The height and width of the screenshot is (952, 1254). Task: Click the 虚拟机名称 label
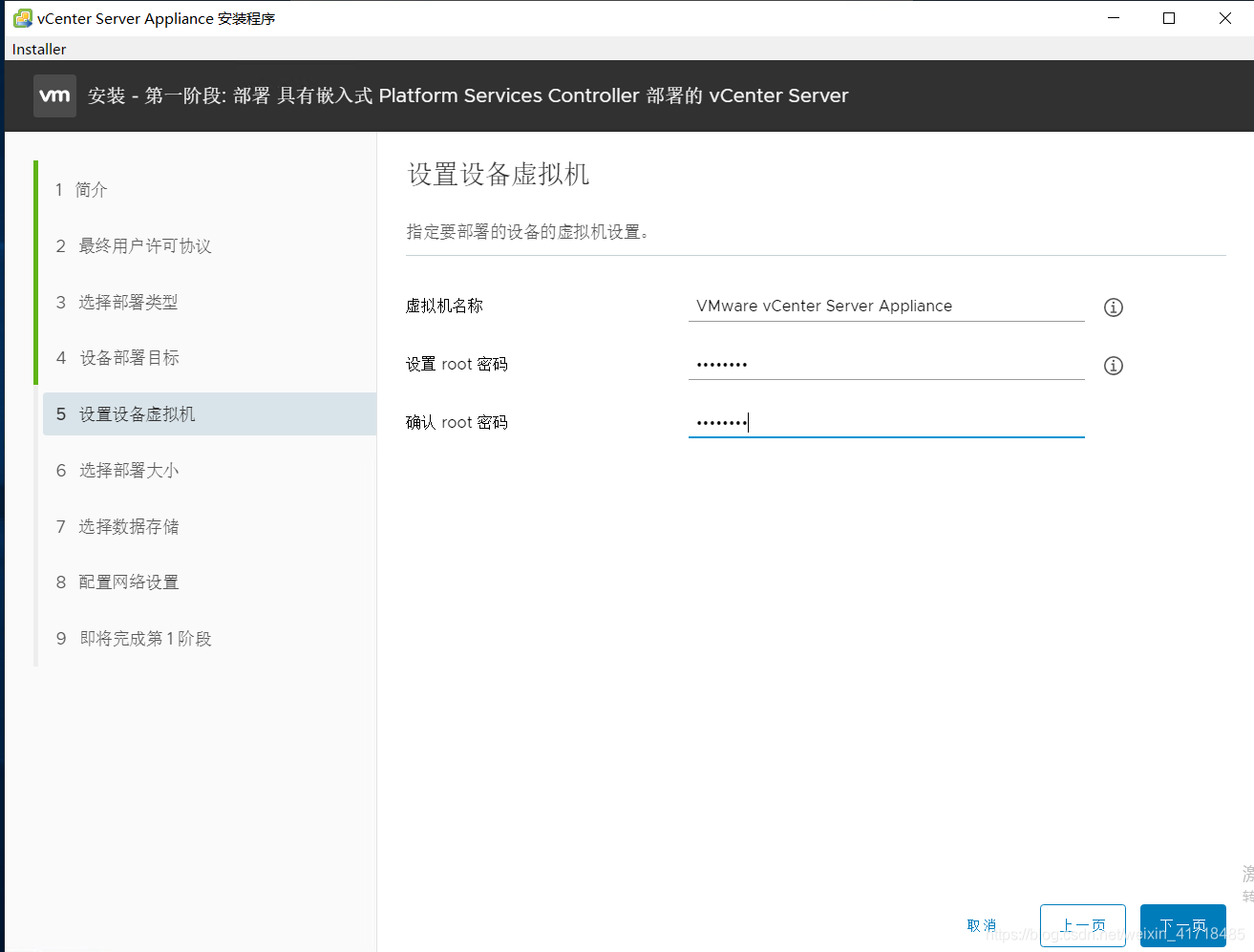(444, 306)
